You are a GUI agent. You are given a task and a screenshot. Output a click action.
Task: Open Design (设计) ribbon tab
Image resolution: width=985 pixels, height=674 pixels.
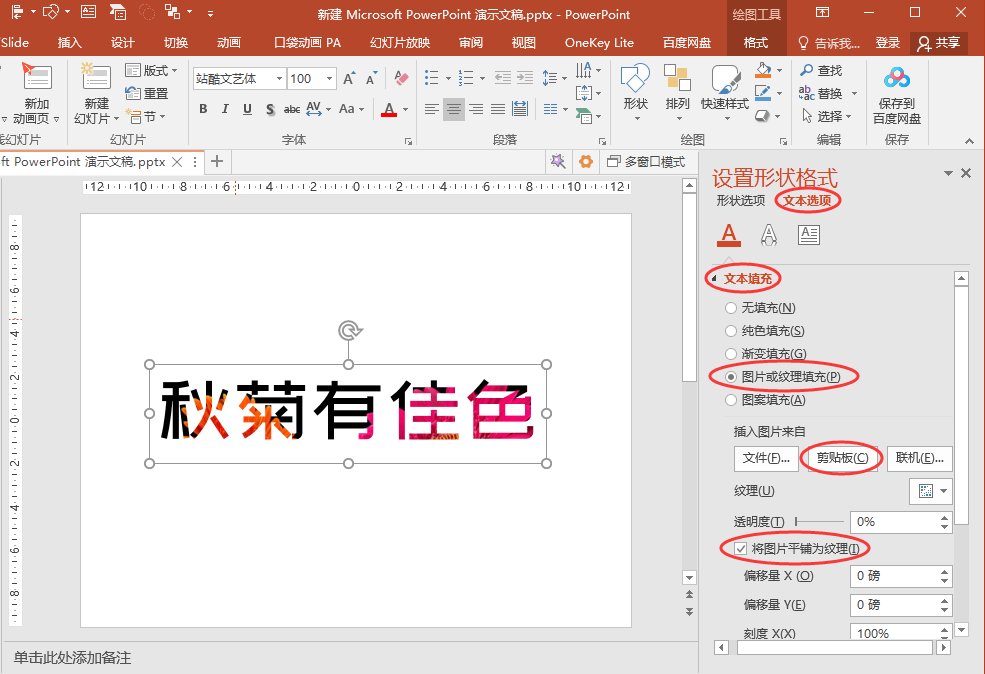(x=122, y=43)
